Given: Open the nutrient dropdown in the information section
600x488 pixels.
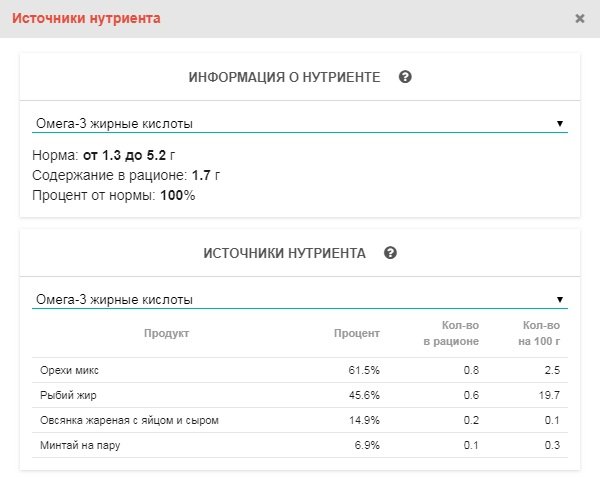Looking at the screenshot, I should pyautogui.click(x=299, y=124).
